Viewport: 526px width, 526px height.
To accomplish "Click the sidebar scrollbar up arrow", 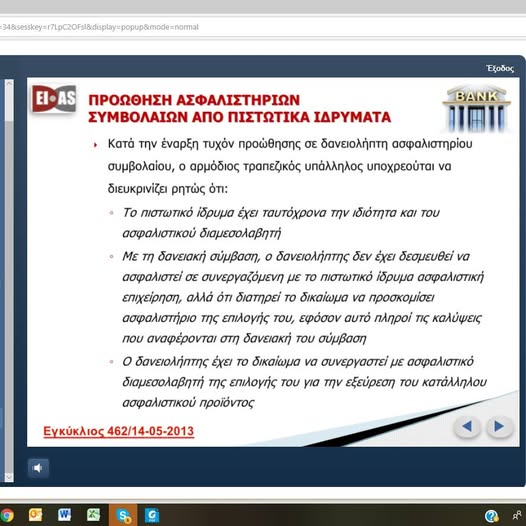I will click(9, 84).
